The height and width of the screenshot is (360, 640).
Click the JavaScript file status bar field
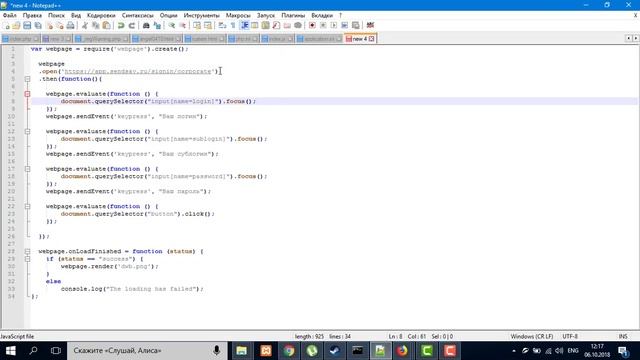(18, 337)
